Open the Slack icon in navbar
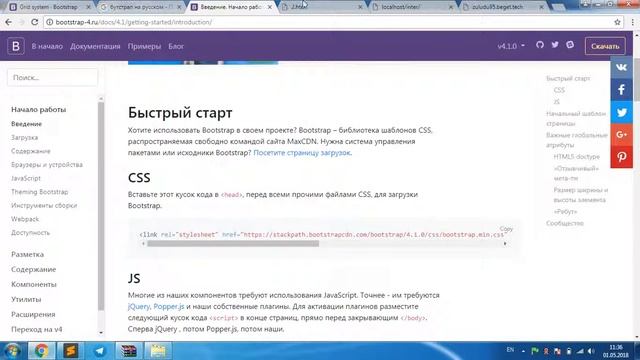This screenshot has width=640, height=360. pyautogui.click(x=570, y=45)
